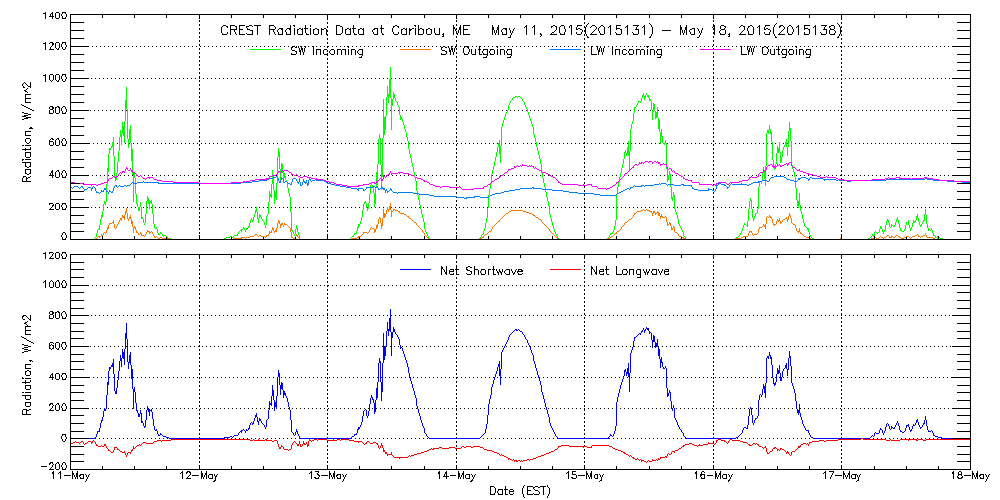
Task: Click the CREST Radiation Data chart title
Action: (x=530, y=31)
